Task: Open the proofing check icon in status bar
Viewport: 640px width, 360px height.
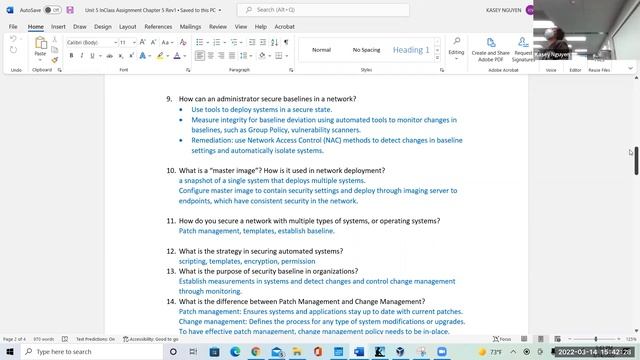Action: pos(65,339)
